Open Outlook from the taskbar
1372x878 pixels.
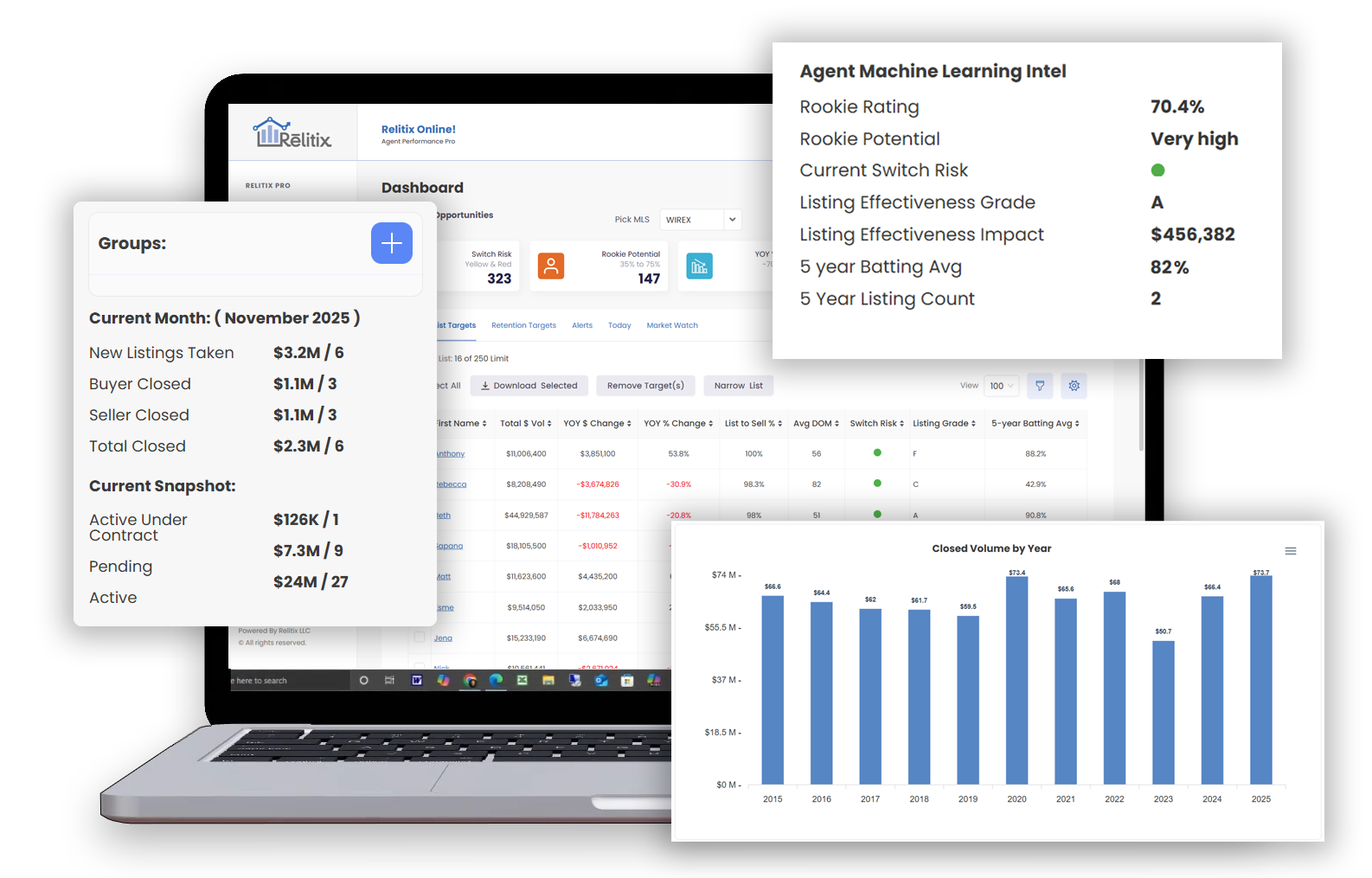pyautogui.click(x=601, y=681)
